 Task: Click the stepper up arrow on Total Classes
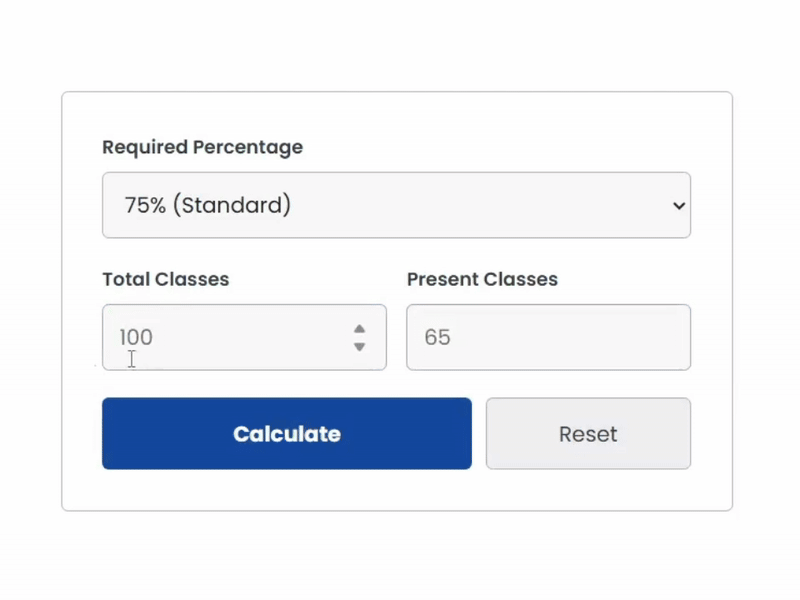pos(359,329)
